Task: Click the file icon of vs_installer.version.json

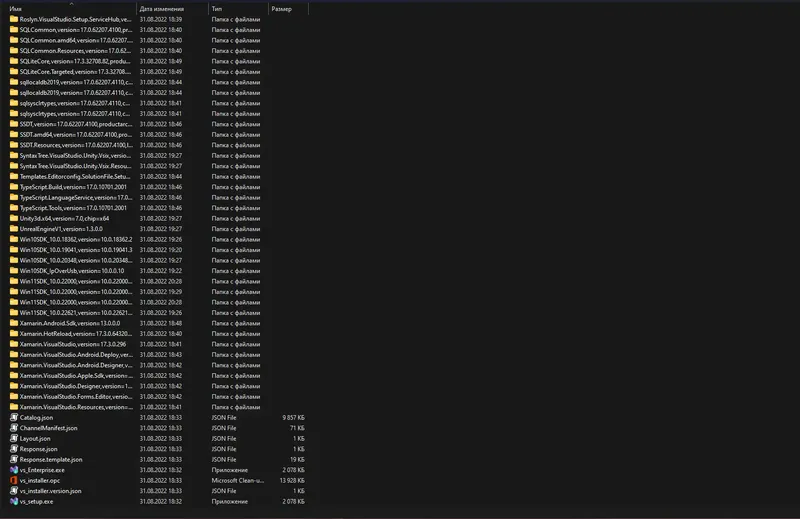Action: click(14, 490)
